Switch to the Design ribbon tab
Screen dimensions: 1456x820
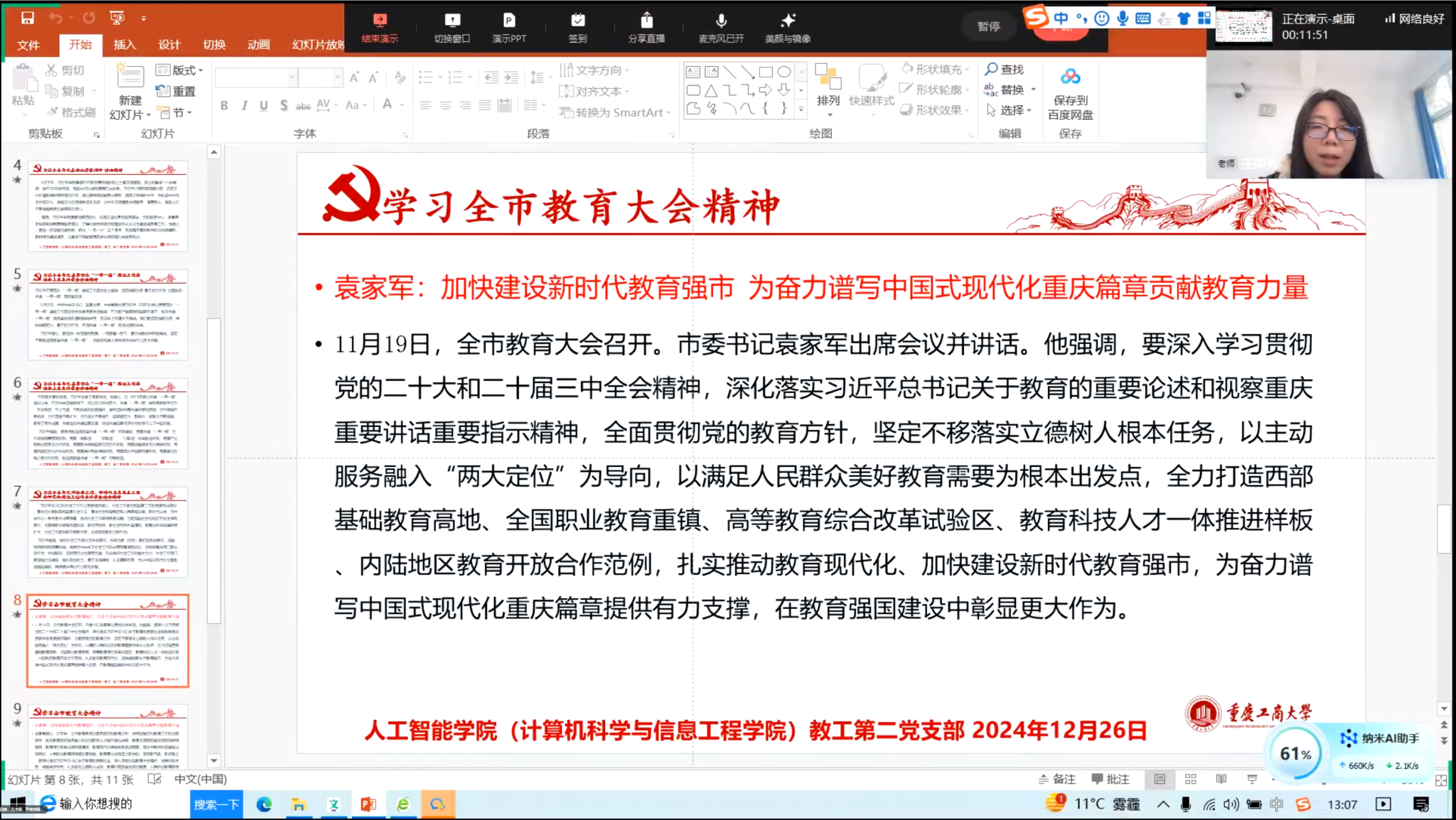click(169, 45)
